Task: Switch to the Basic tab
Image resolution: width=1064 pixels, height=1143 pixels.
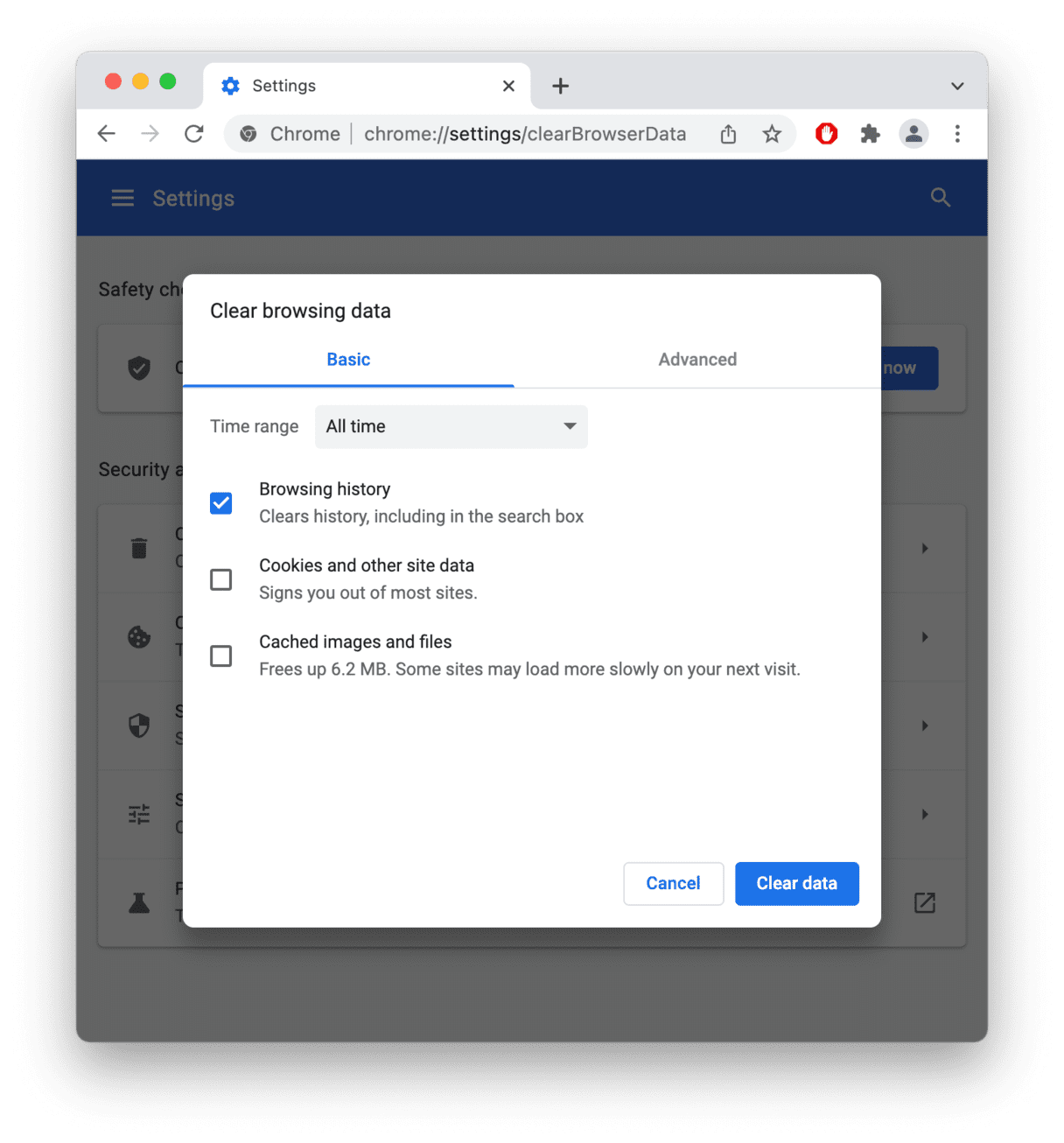Action: tap(348, 360)
